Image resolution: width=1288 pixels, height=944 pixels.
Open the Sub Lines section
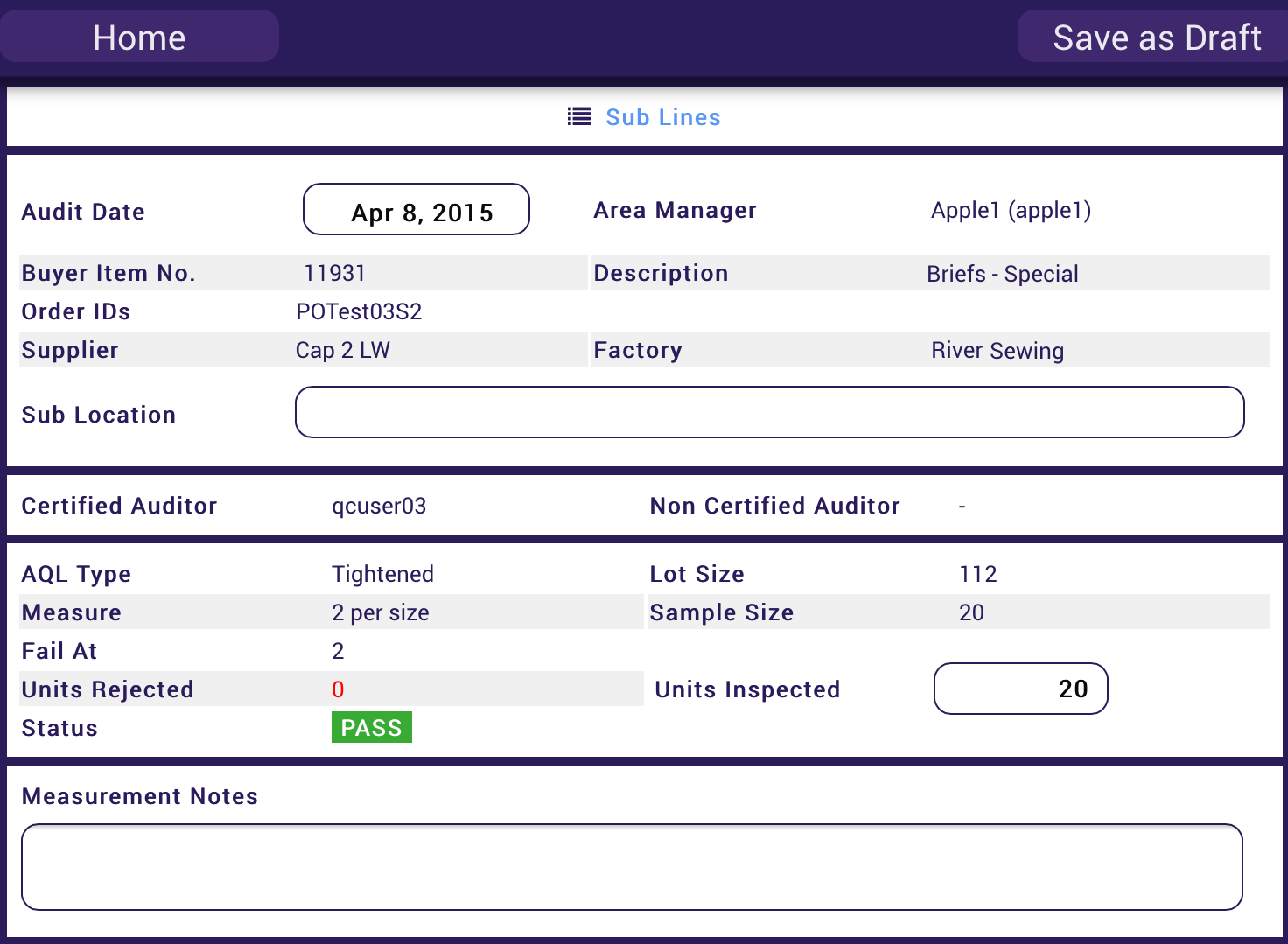(x=662, y=117)
